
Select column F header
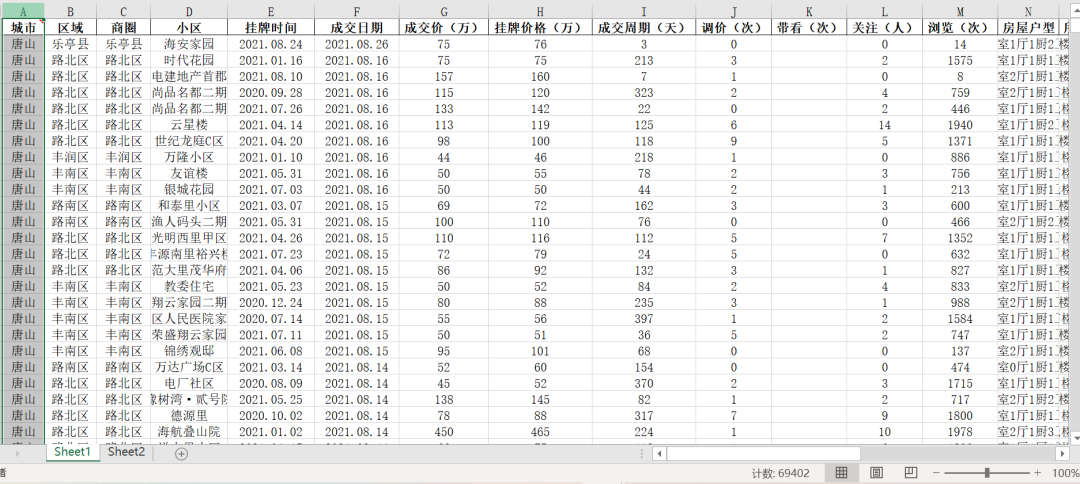356,11
